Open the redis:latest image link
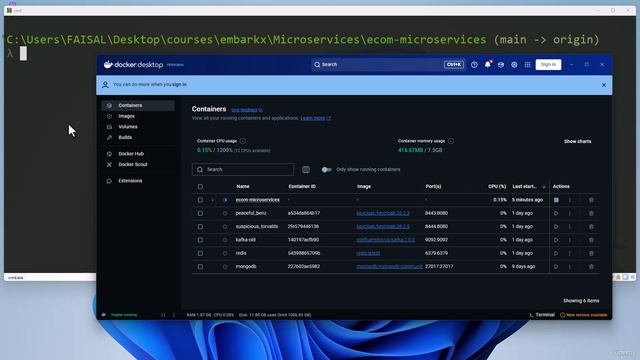Viewport: 640px width, 360px height. pos(368,253)
